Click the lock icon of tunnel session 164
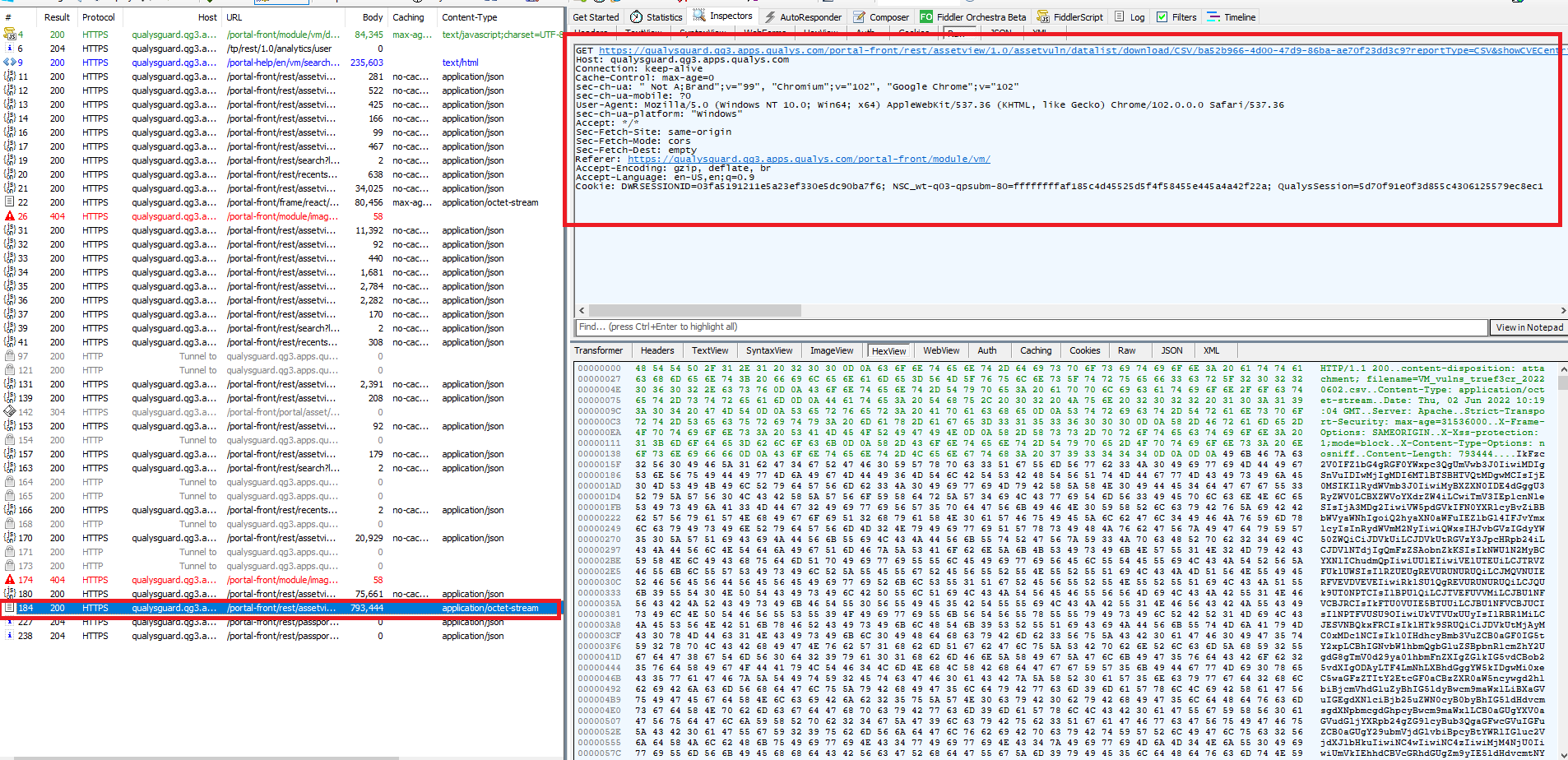Screen dimensions: 1568x760 coord(10,482)
